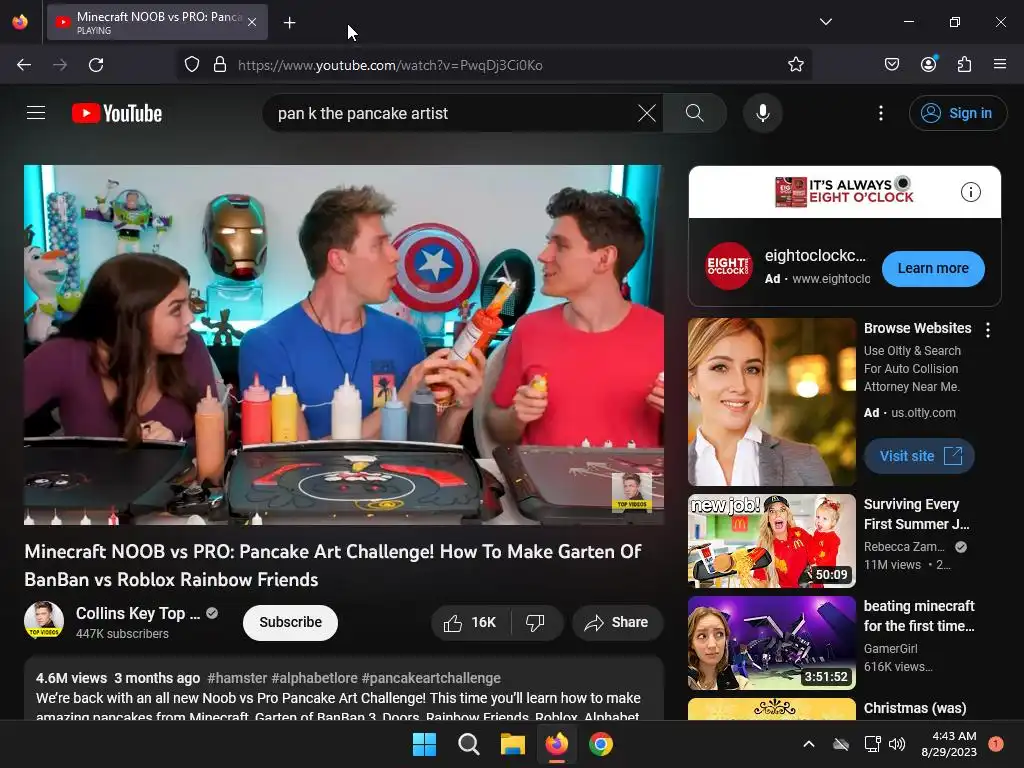
Task: Open Windows Start menu
Action: [x=424, y=744]
